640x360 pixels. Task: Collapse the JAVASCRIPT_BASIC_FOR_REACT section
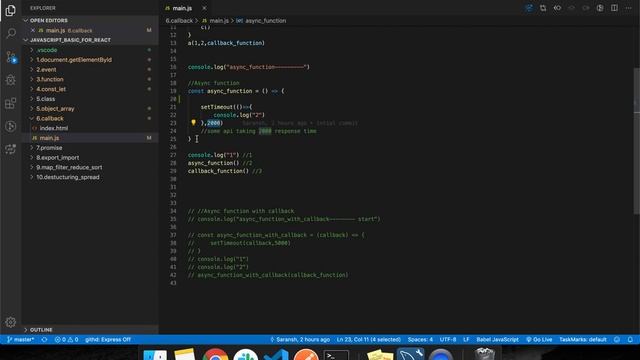(x=70, y=40)
